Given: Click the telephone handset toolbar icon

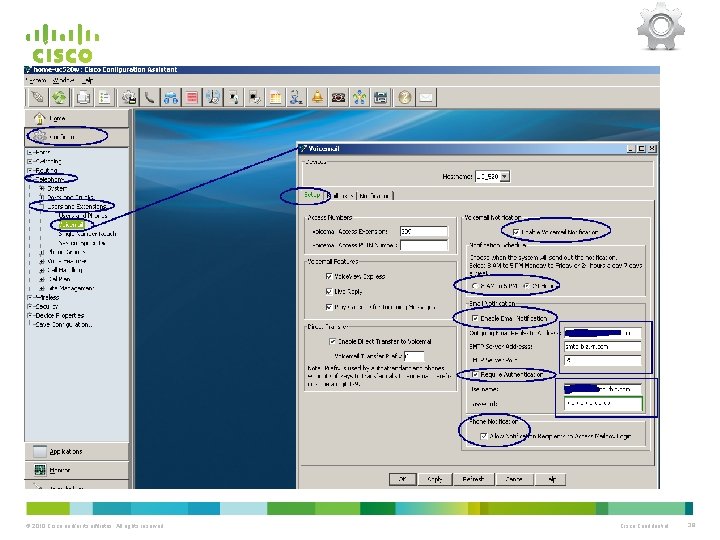Looking at the screenshot, I should coord(149,97).
